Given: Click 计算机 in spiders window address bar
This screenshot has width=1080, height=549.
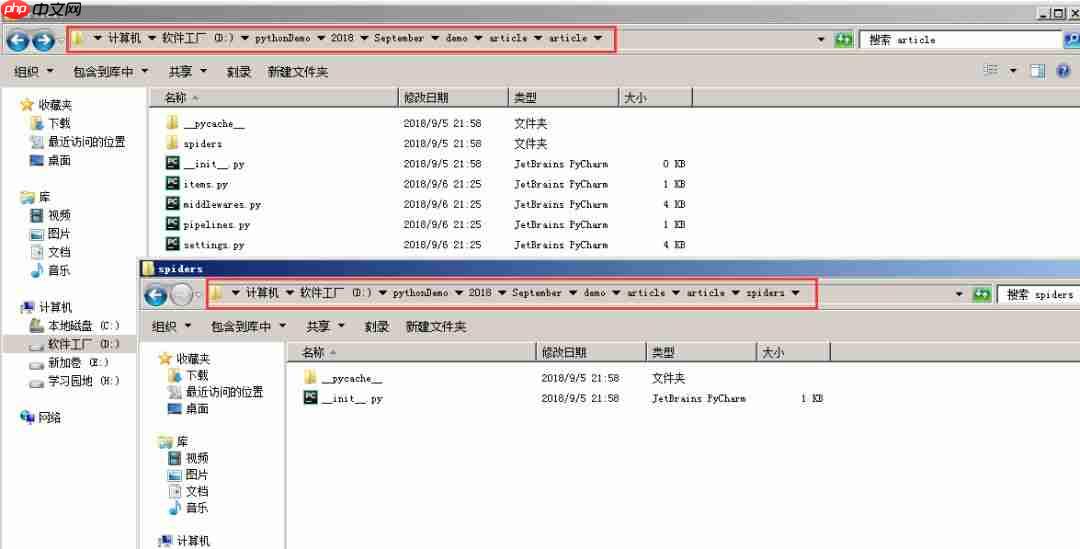Looking at the screenshot, I should click(x=262, y=293).
